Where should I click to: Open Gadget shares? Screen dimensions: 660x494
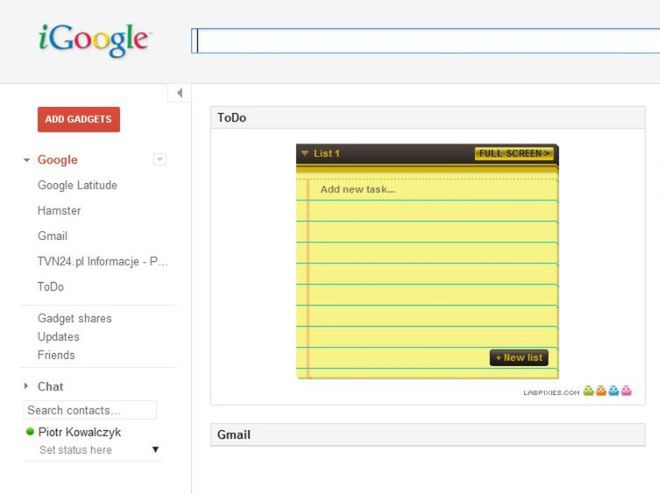coord(75,318)
